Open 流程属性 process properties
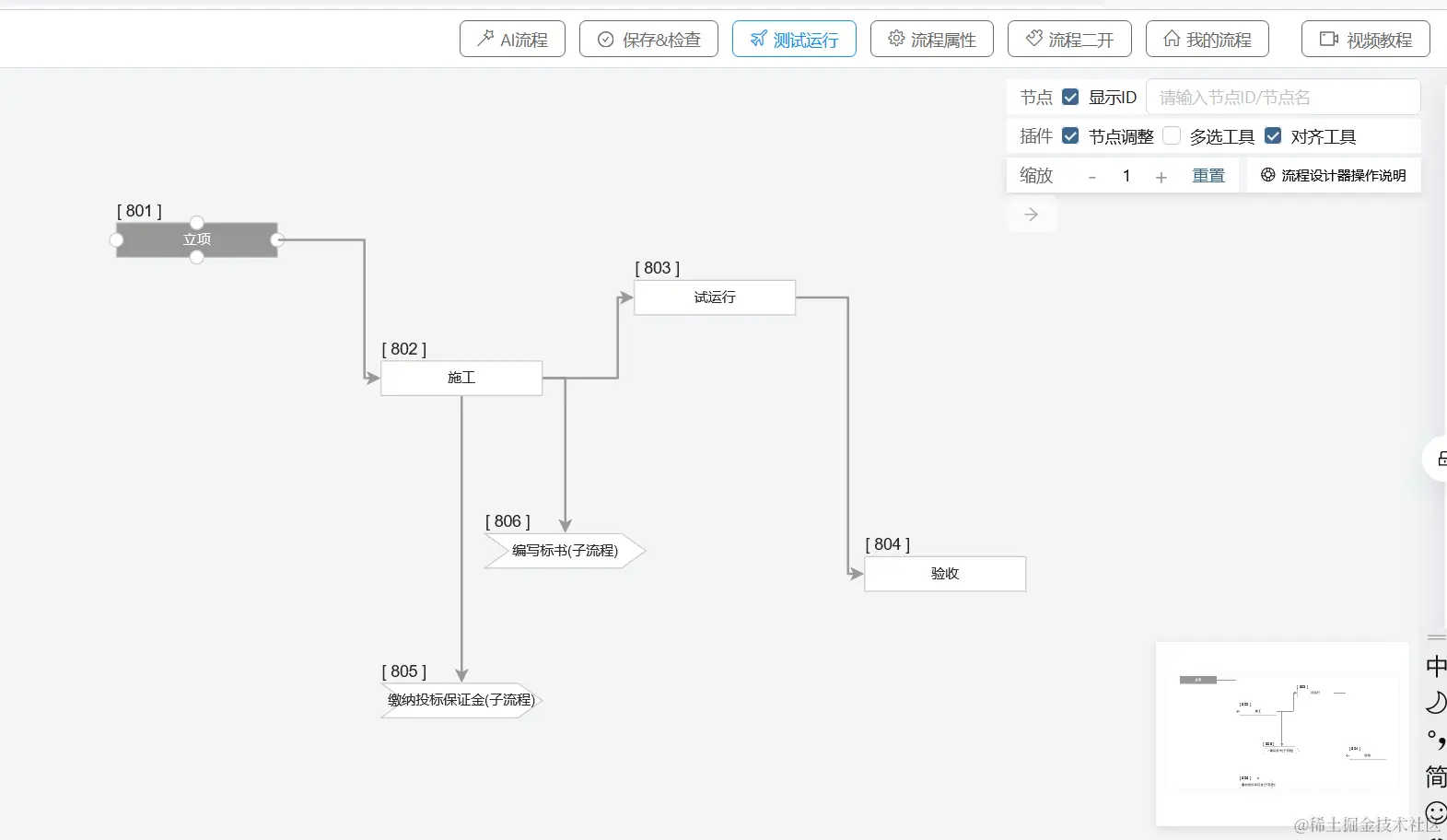 [931, 40]
